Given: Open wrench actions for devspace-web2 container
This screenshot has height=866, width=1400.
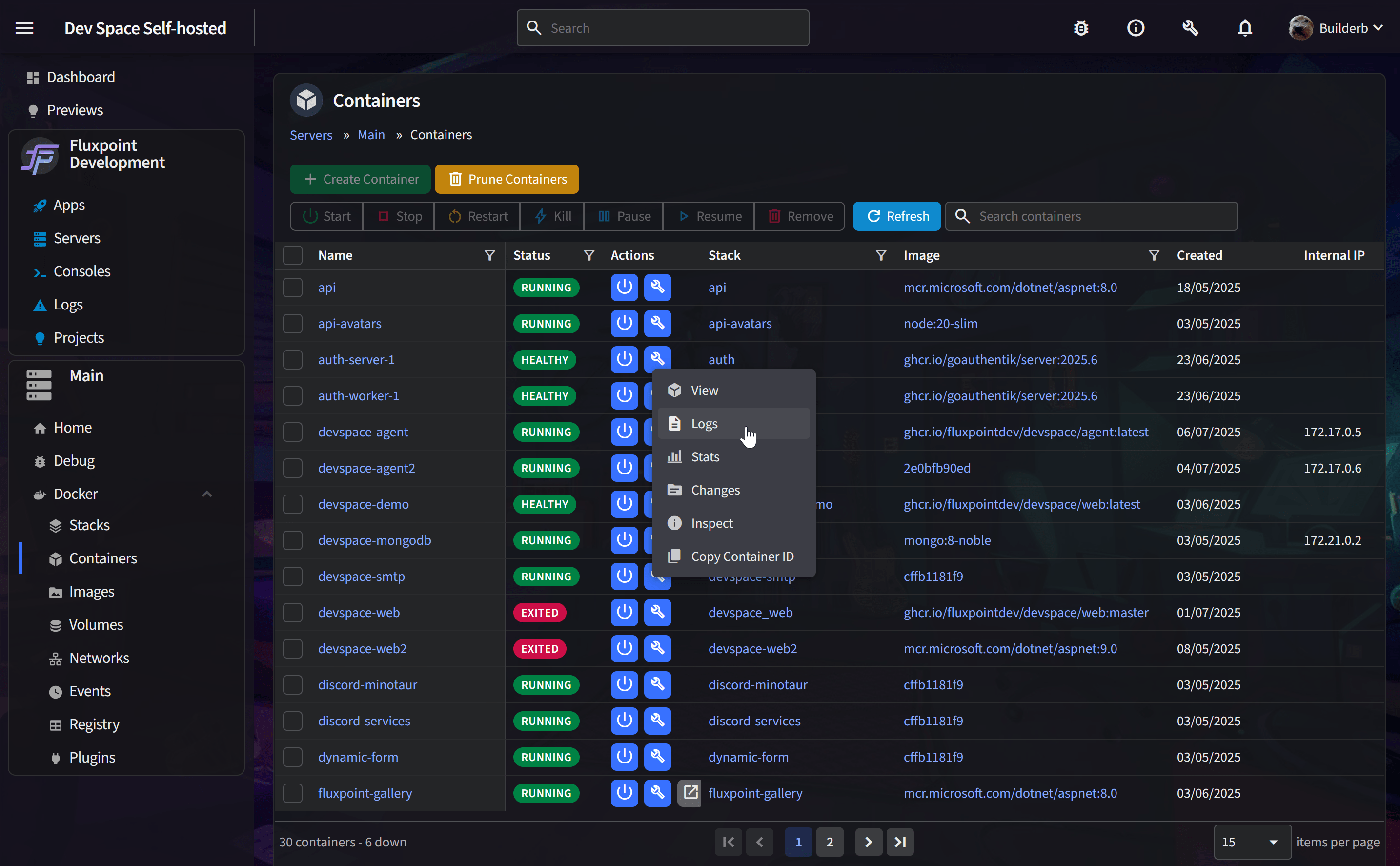Looking at the screenshot, I should click(657, 648).
